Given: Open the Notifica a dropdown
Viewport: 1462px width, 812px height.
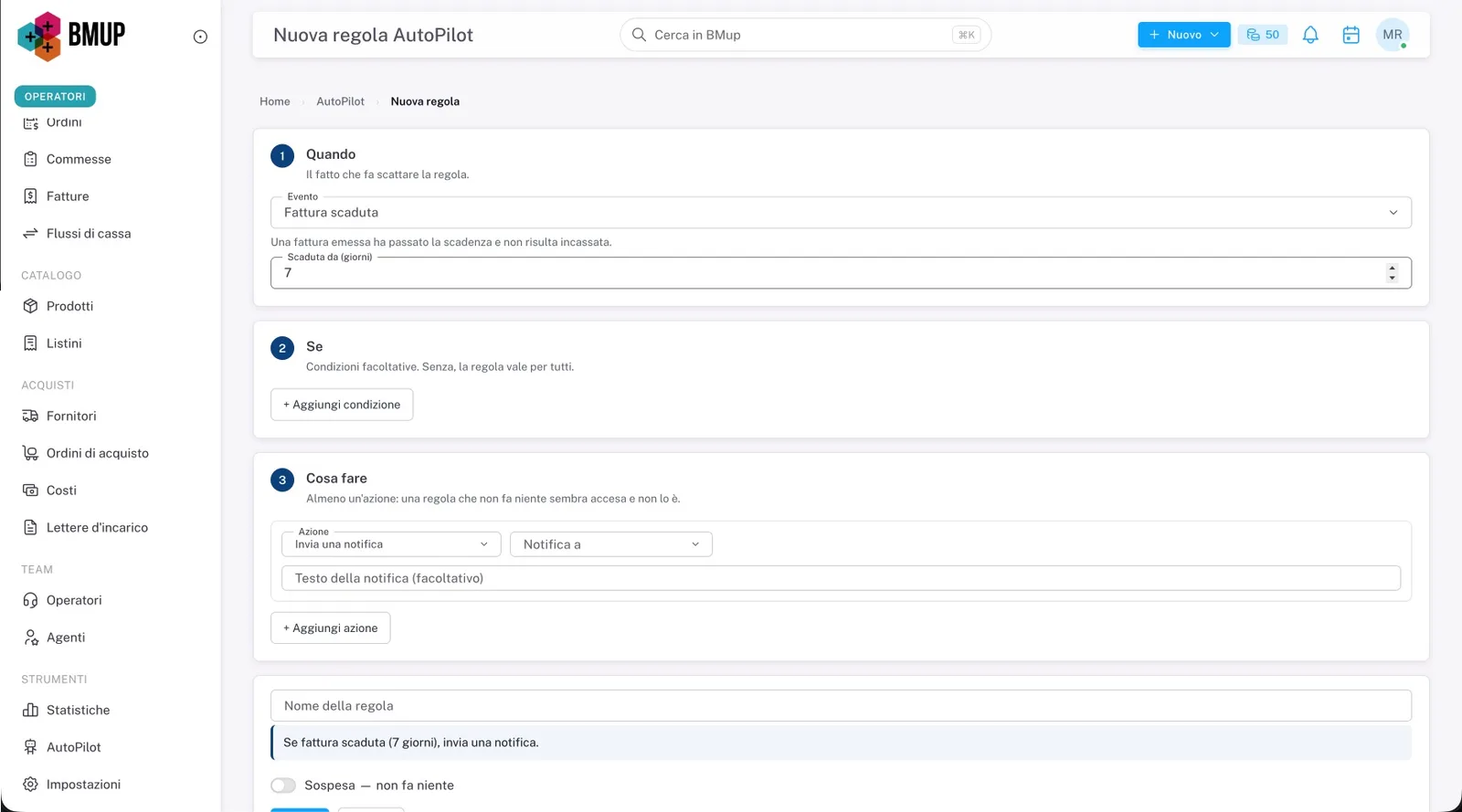Looking at the screenshot, I should [611, 544].
